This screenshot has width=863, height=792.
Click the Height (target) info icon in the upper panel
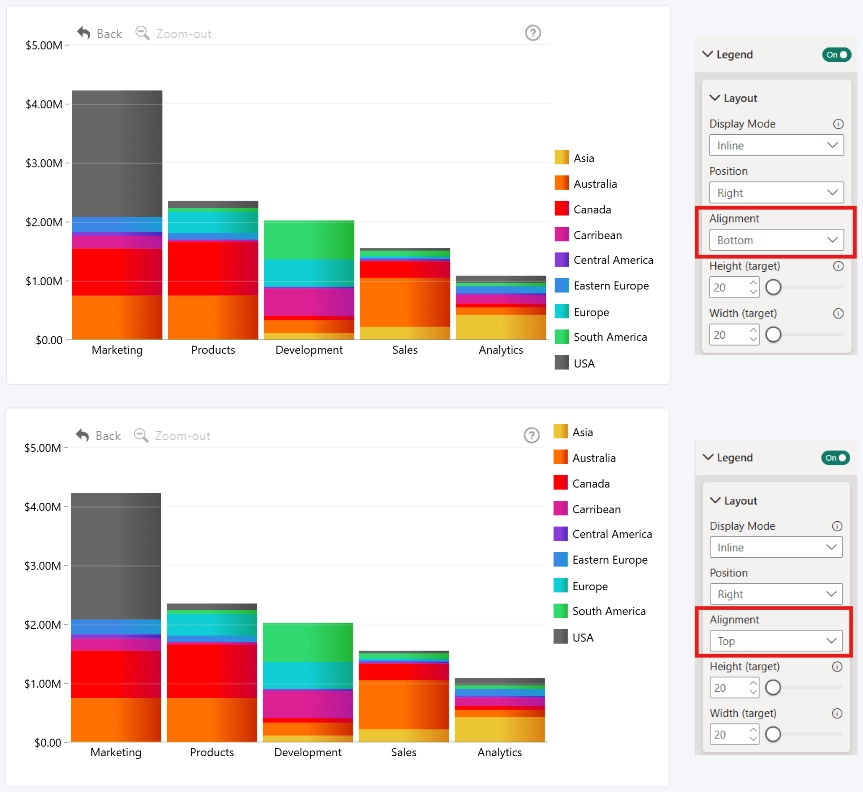(838, 266)
